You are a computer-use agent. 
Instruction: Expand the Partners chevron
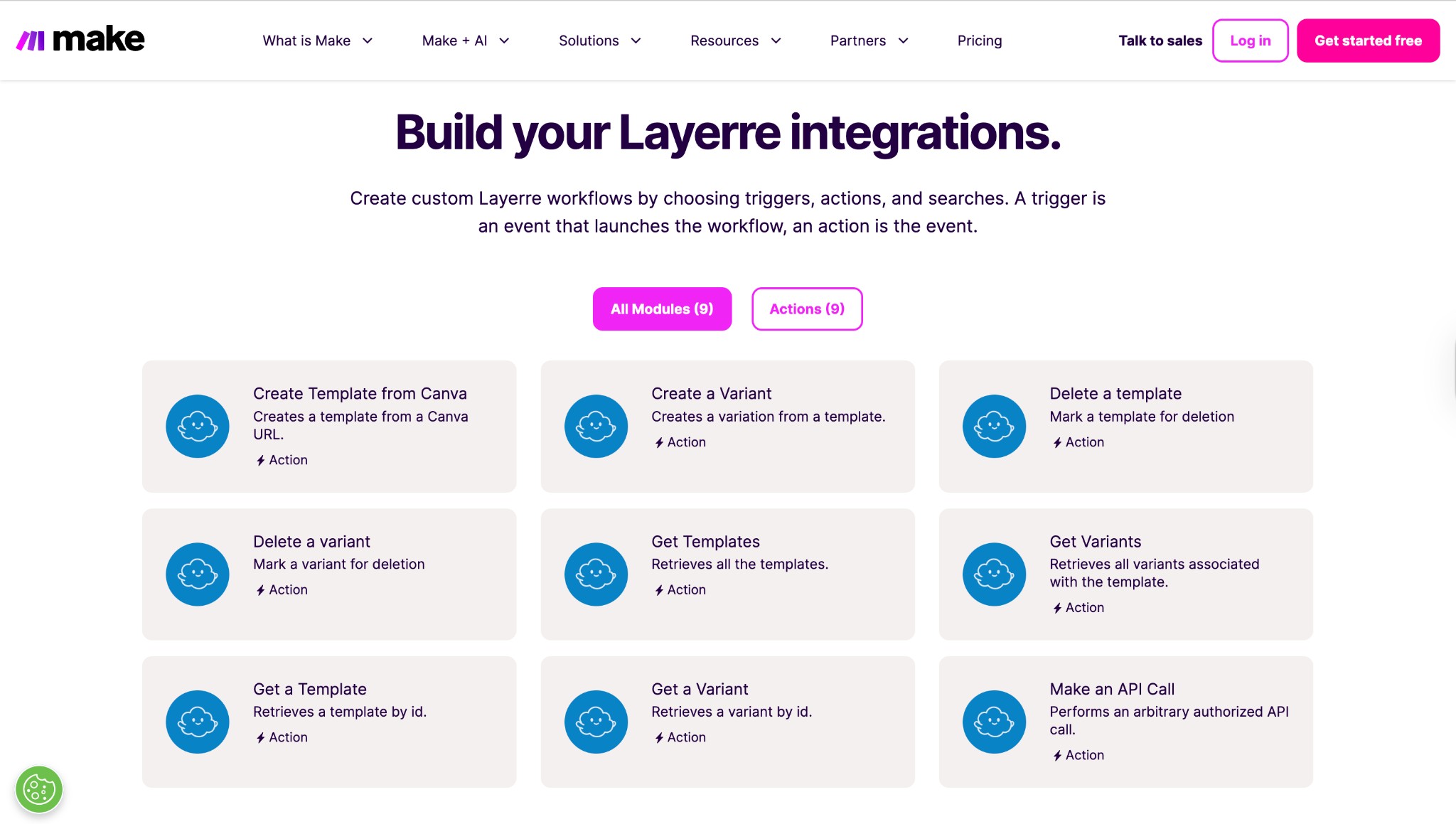pos(904,41)
